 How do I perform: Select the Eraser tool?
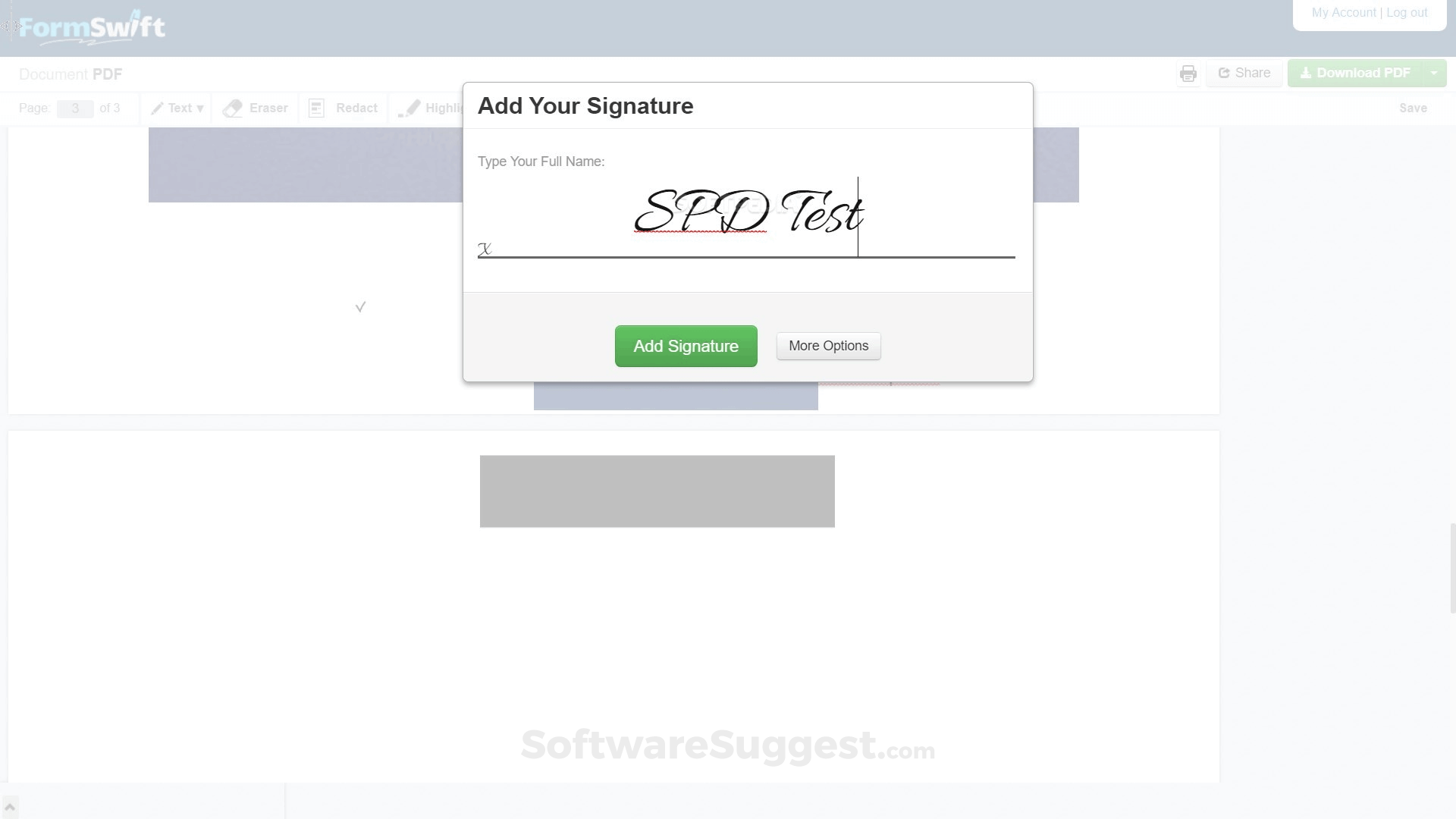(255, 107)
